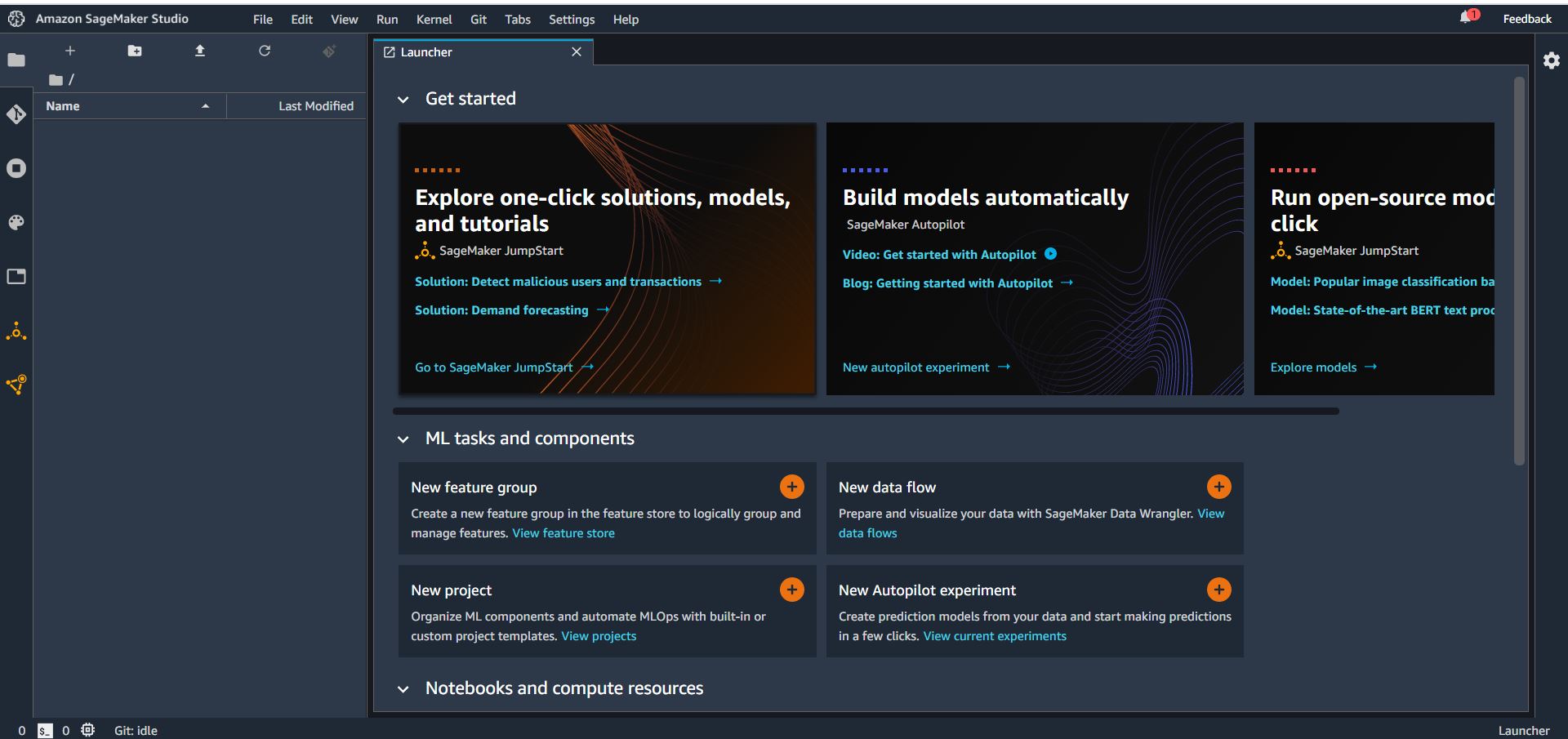Open Detect malicious users and transactions solution
The width and height of the screenshot is (1568, 739).
tap(568, 281)
